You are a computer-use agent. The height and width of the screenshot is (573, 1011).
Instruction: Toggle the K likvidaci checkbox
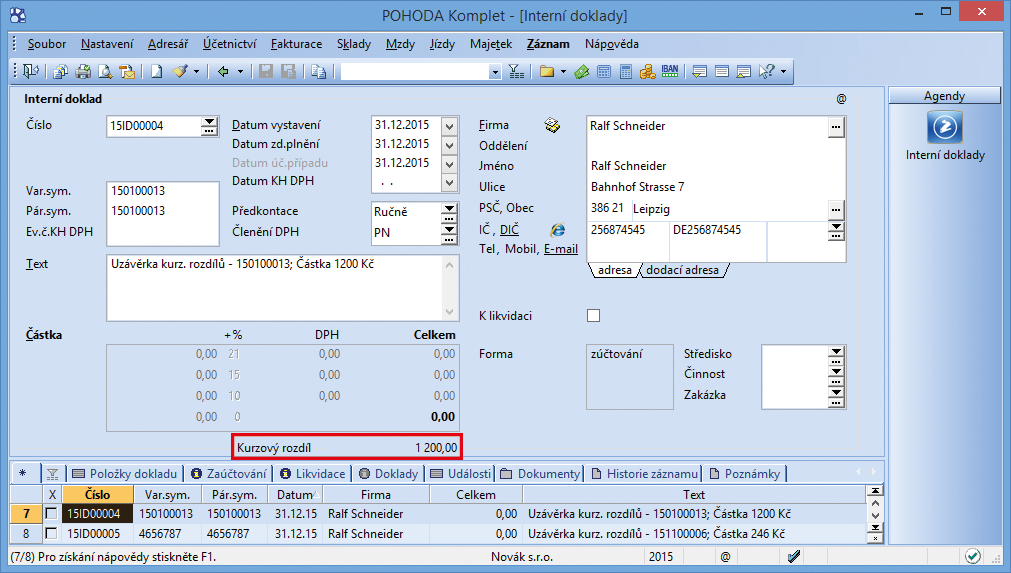593,315
